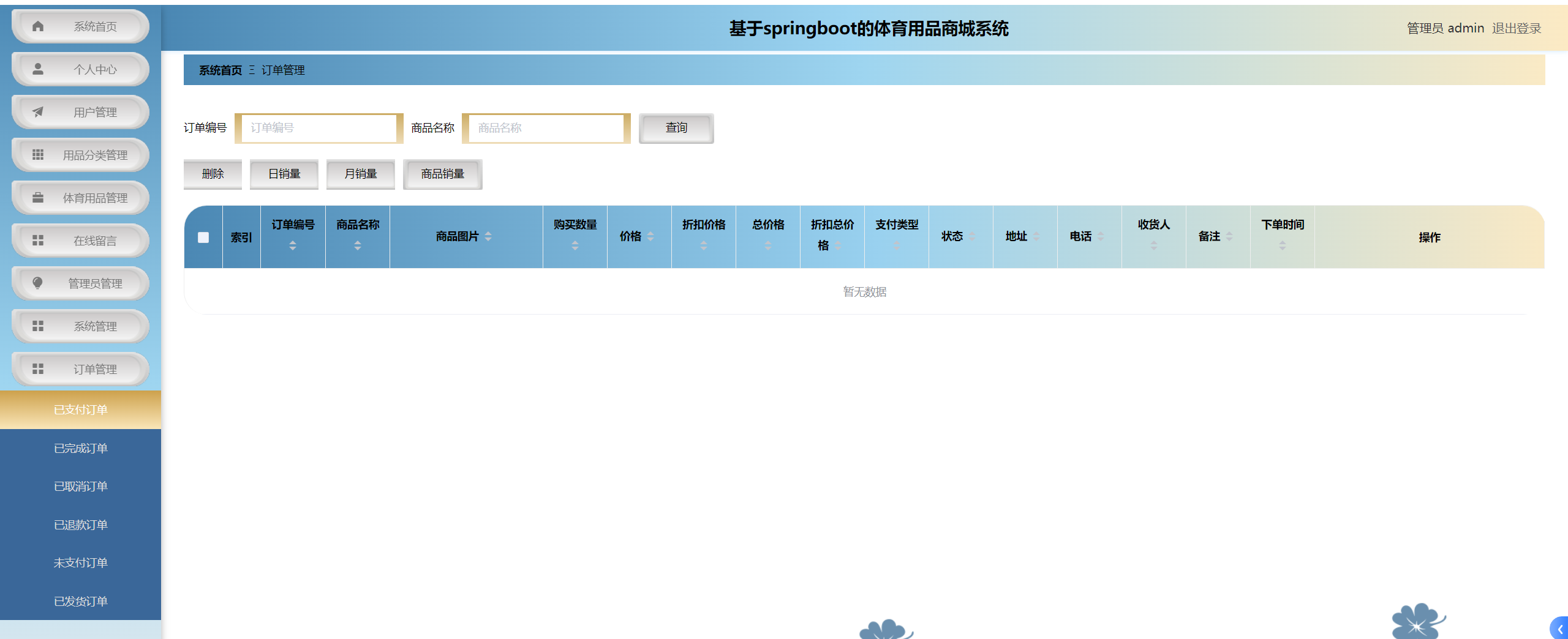The width and height of the screenshot is (1568, 639).
Task: Click the bulb icon for 管理员管理
Action: tap(39, 283)
